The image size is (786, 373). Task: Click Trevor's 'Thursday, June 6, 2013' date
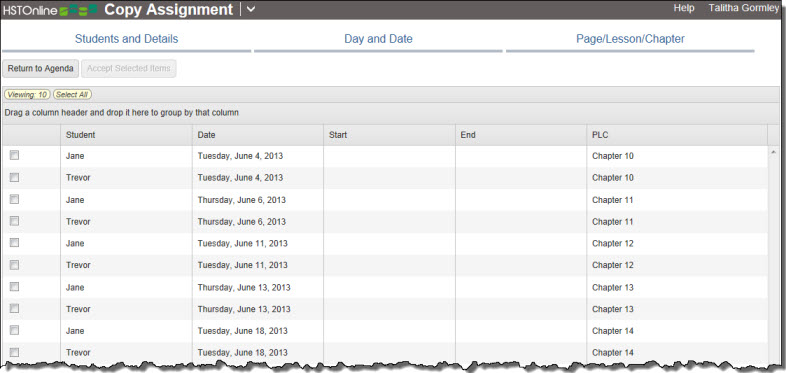[x=242, y=221]
